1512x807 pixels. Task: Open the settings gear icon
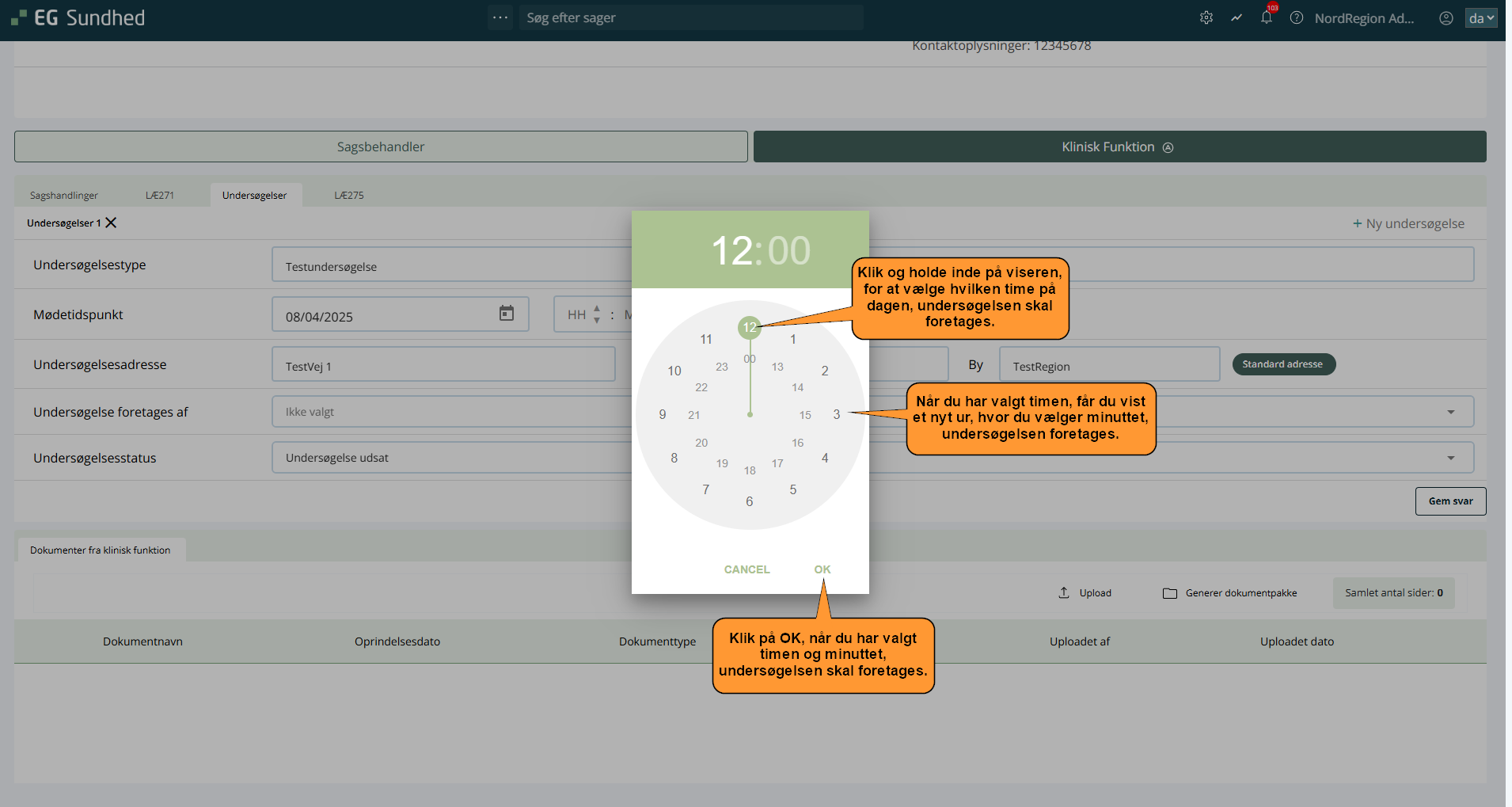(x=1206, y=17)
